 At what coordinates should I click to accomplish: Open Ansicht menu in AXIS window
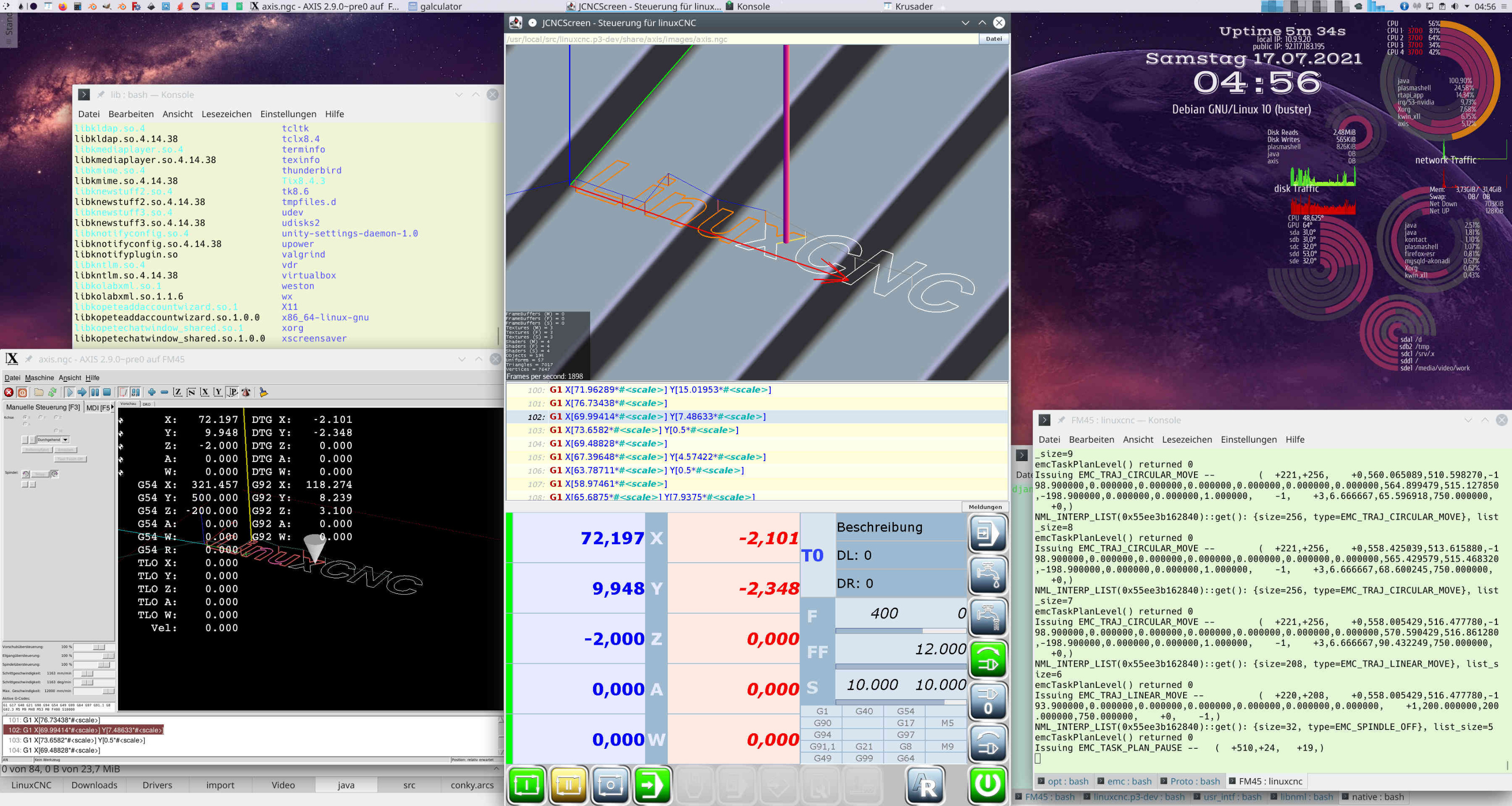tap(70, 377)
